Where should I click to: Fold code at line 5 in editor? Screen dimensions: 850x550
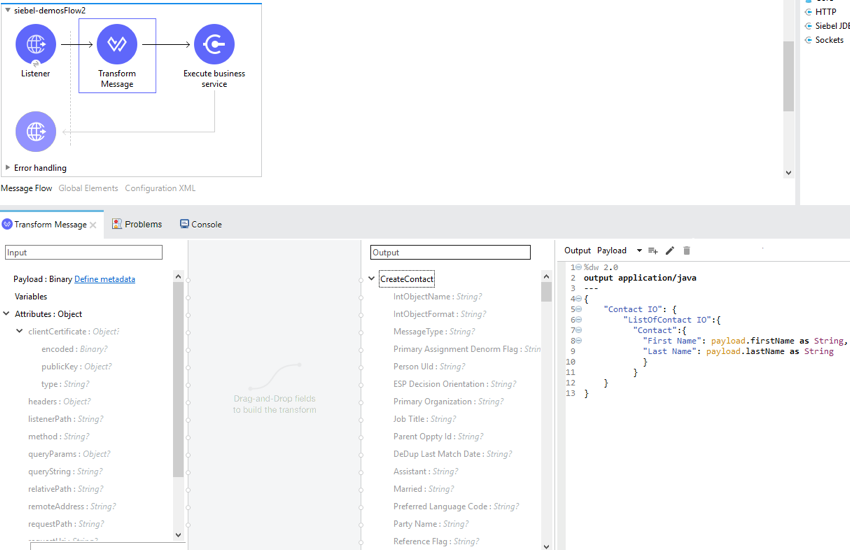point(578,310)
